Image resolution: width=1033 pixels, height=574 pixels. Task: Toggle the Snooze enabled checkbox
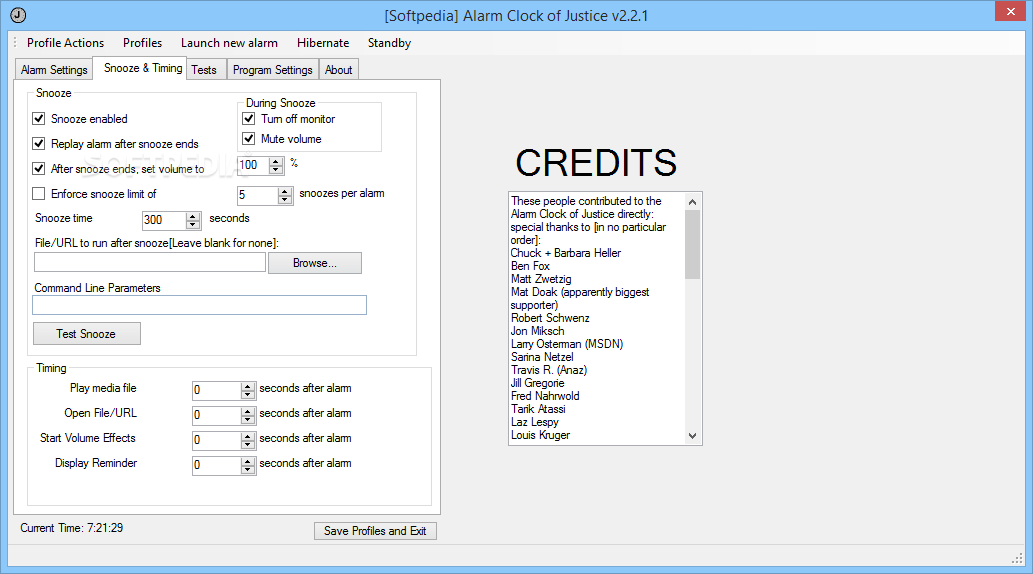click(x=39, y=119)
